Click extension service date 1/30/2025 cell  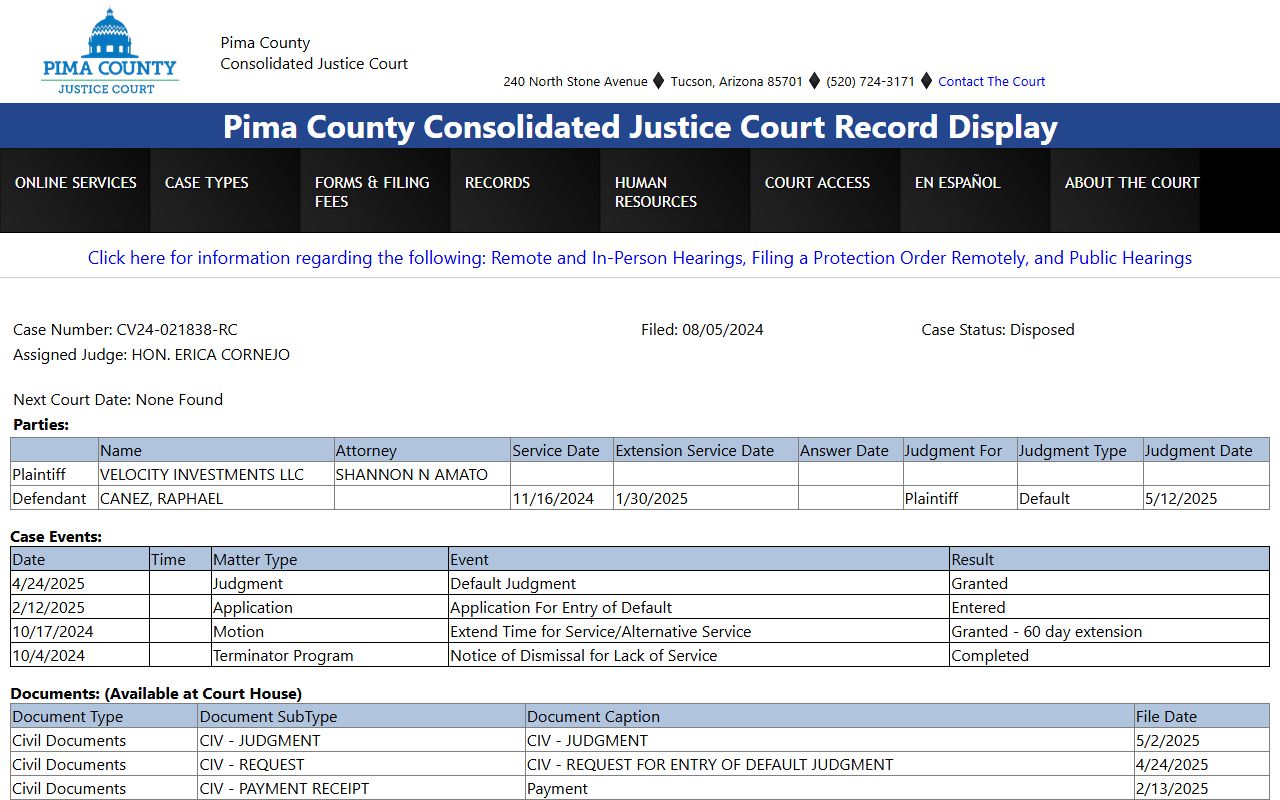(706, 498)
